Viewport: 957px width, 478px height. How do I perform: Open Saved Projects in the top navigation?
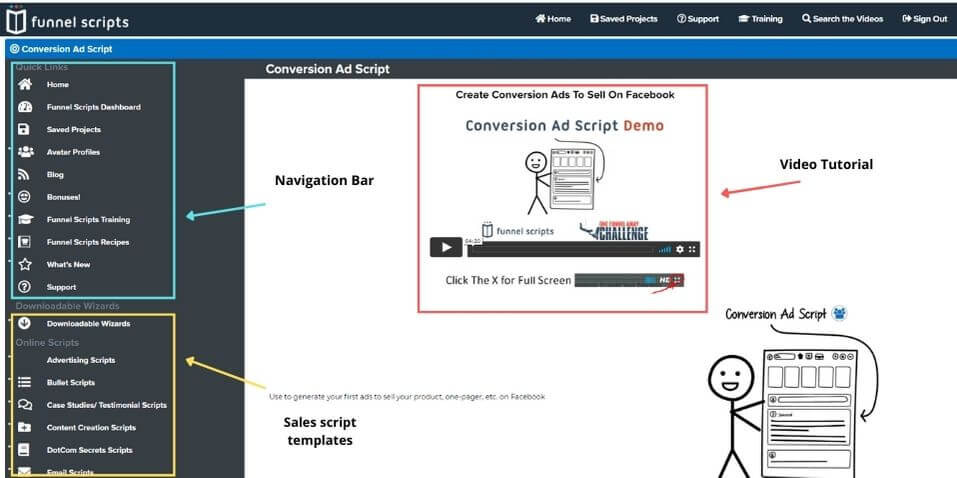point(624,19)
